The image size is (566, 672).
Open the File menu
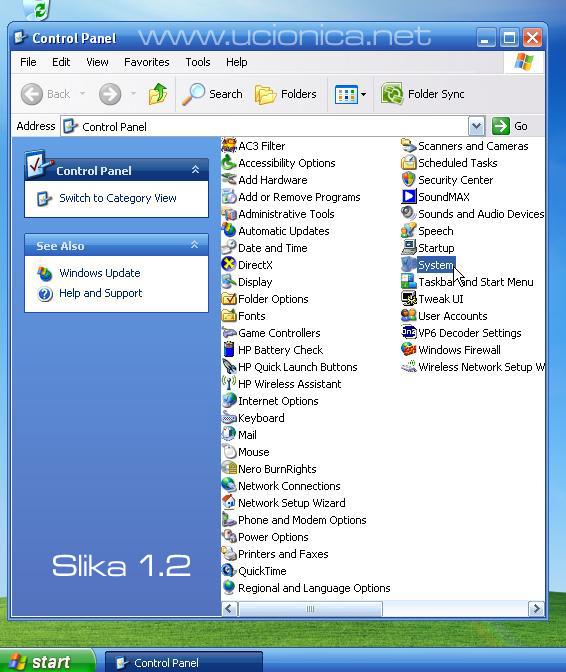[28, 62]
